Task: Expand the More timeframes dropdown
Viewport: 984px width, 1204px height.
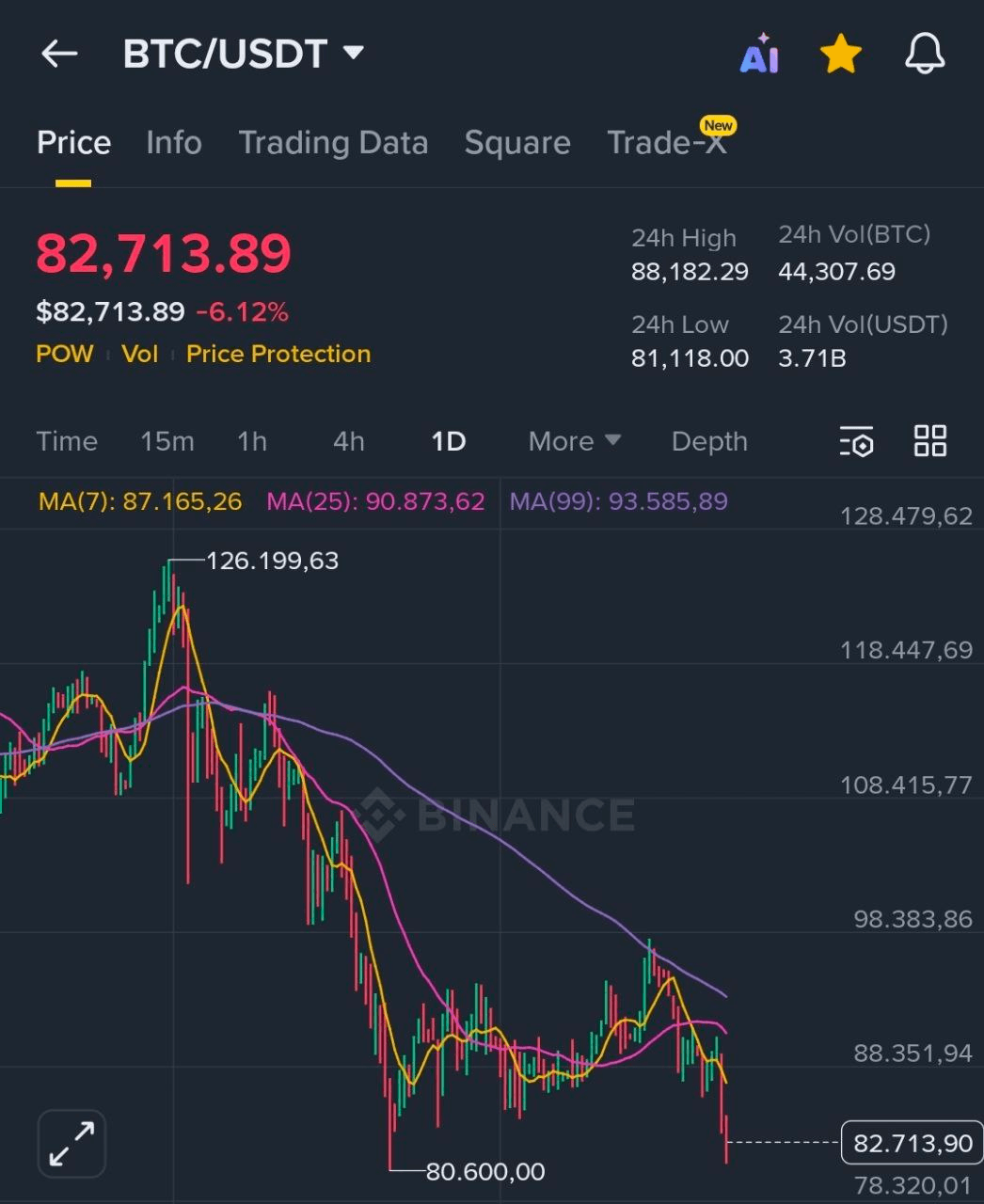Action: [574, 441]
